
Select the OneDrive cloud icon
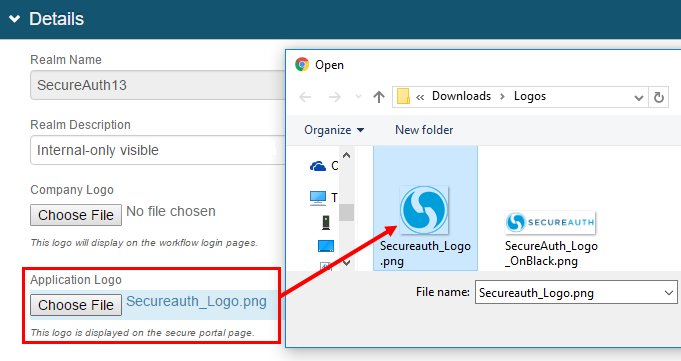[x=318, y=166]
